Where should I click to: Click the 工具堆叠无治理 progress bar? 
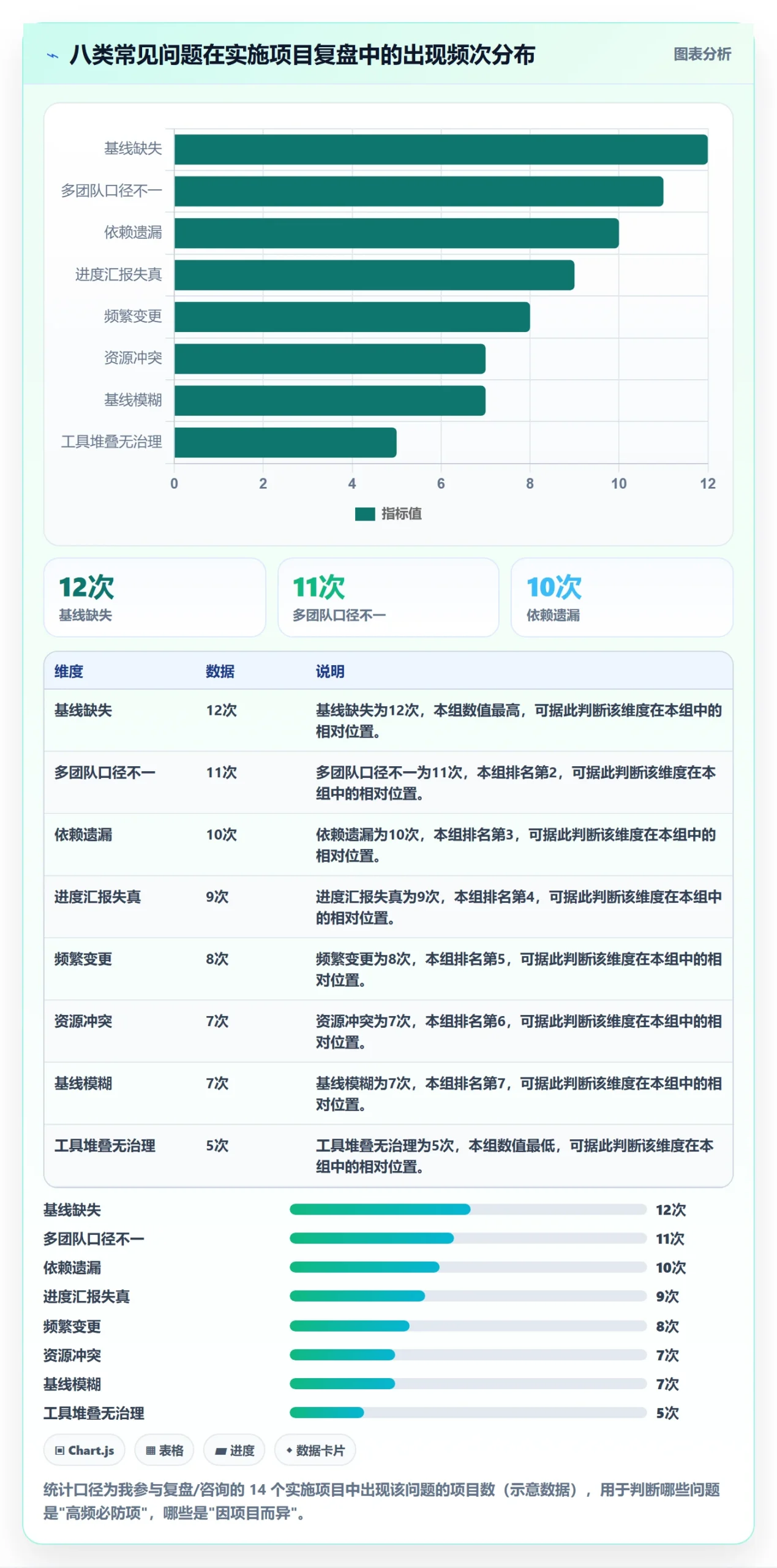(468, 1412)
